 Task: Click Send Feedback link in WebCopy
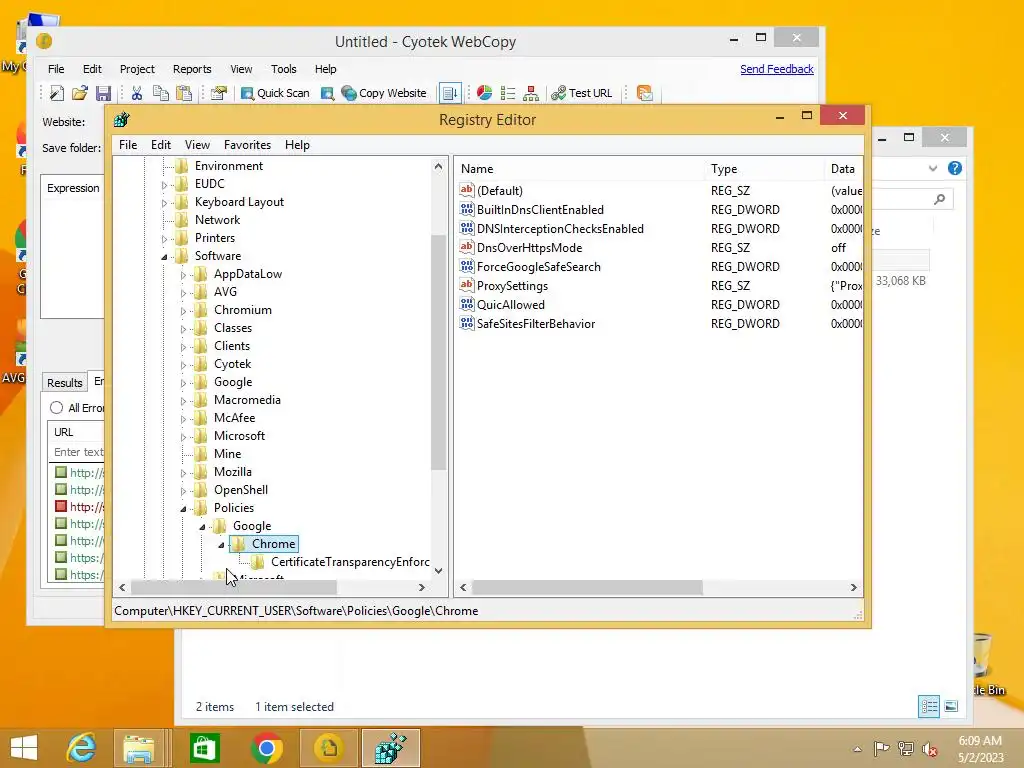pos(776,69)
